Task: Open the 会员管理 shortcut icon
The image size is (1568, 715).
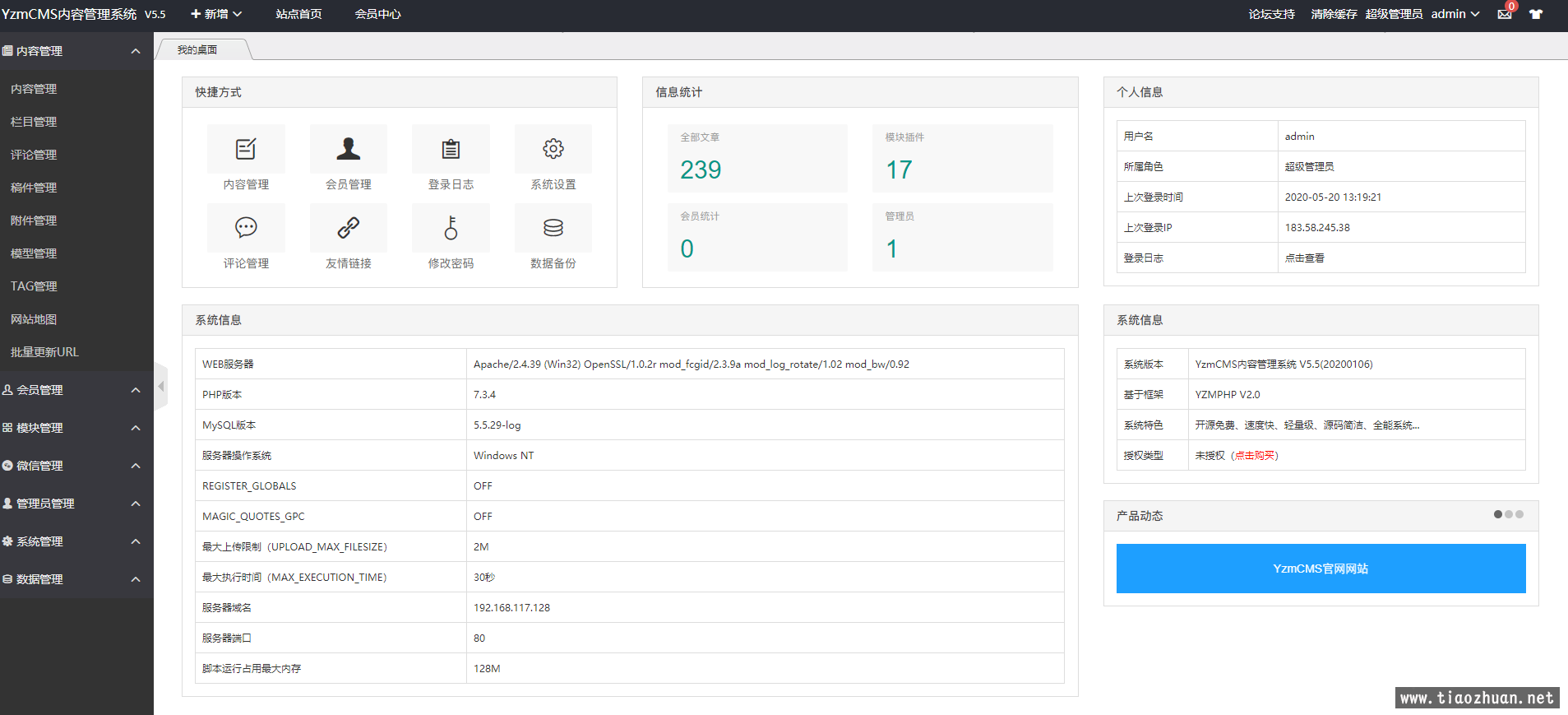Action: [x=348, y=149]
